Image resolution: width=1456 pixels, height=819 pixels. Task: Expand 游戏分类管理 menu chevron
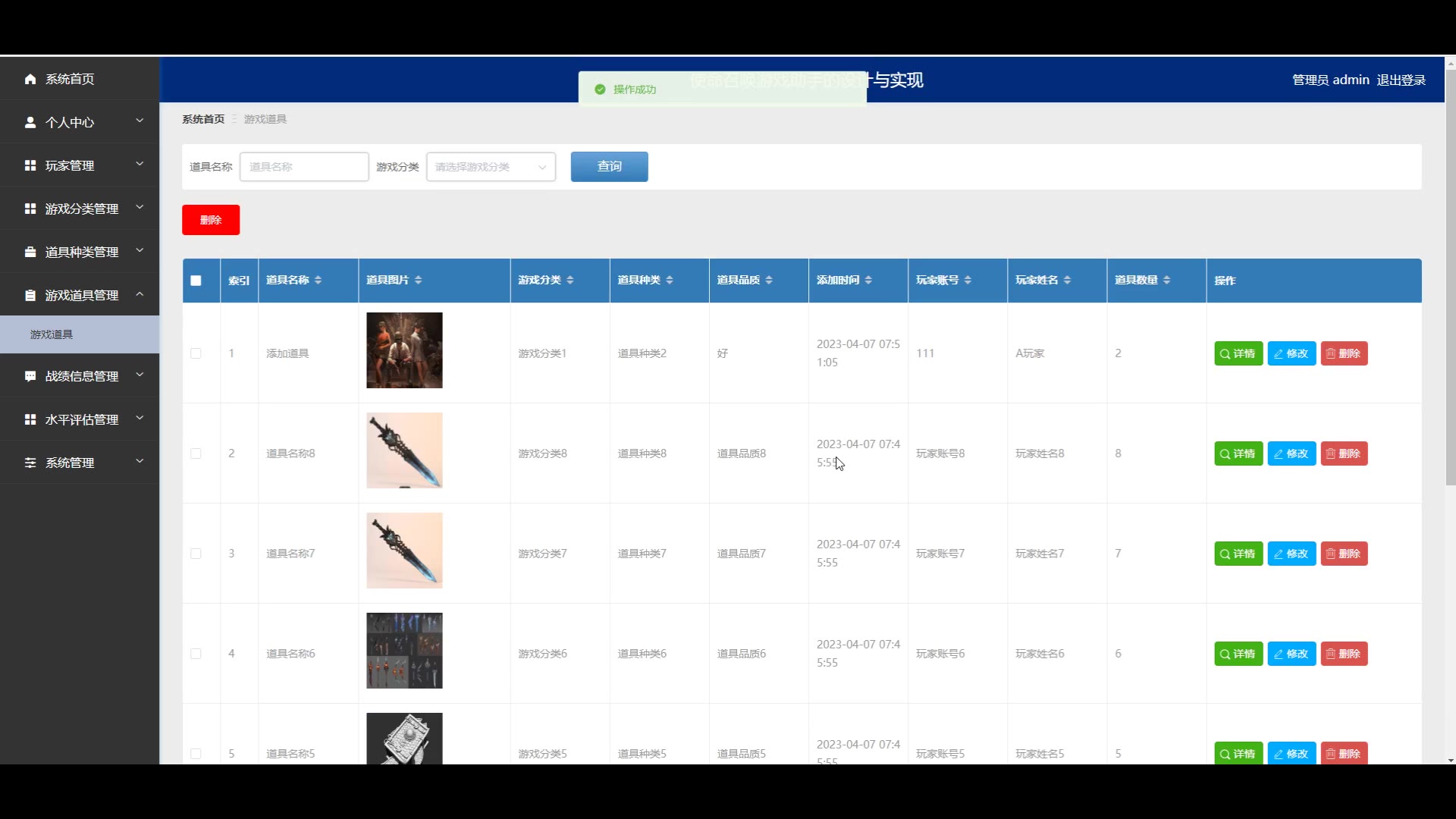pyautogui.click(x=140, y=207)
